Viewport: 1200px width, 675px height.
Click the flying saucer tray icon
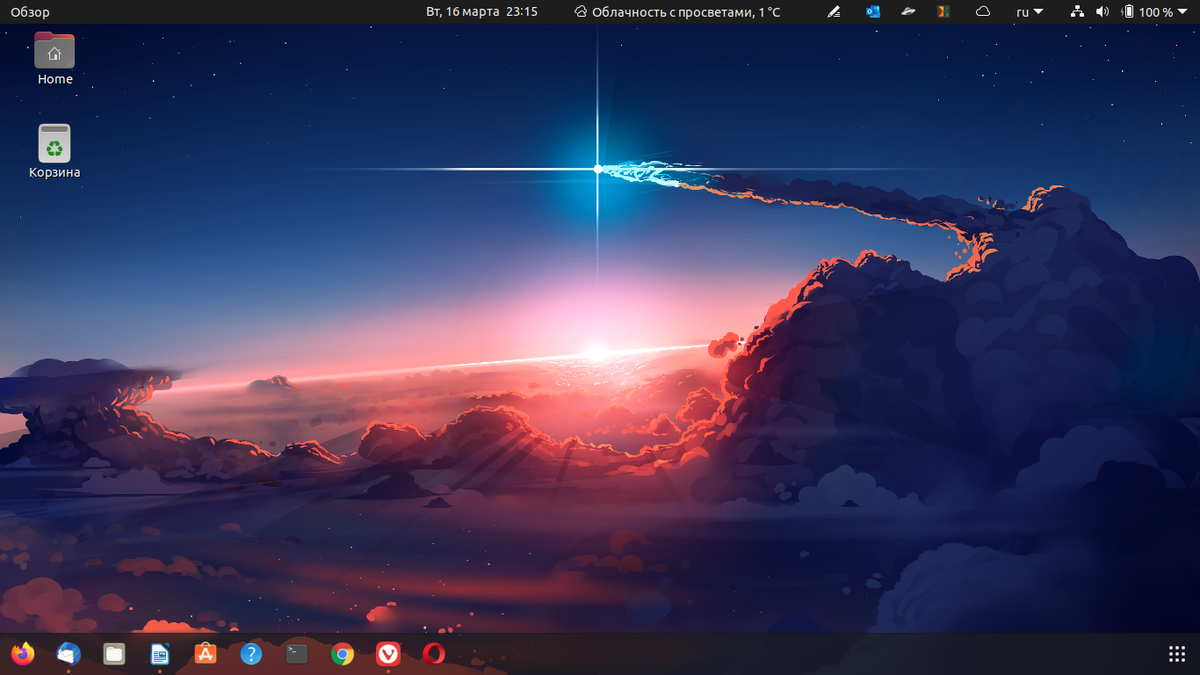pos(908,12)
